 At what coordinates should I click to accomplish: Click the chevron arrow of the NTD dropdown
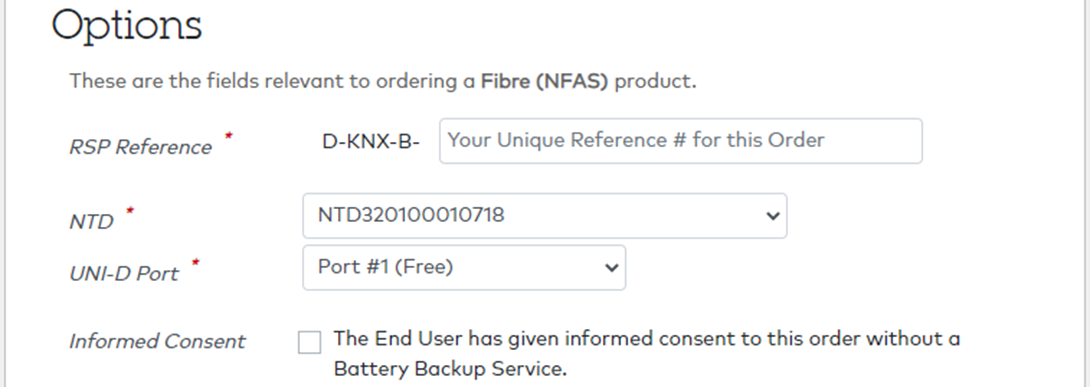point(772,216)
